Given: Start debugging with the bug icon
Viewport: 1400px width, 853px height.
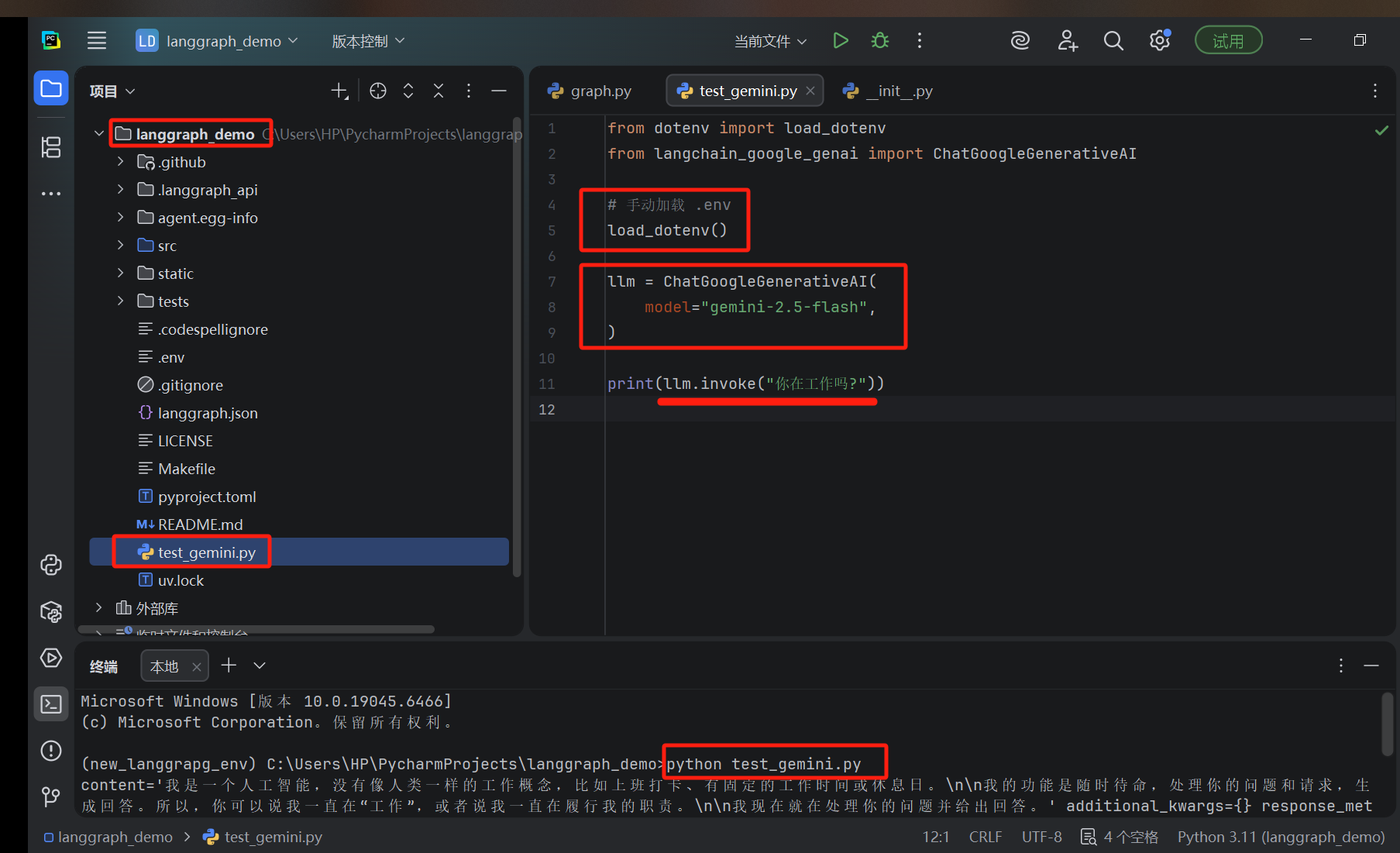Looking at the screenshot, I should 880,40.
